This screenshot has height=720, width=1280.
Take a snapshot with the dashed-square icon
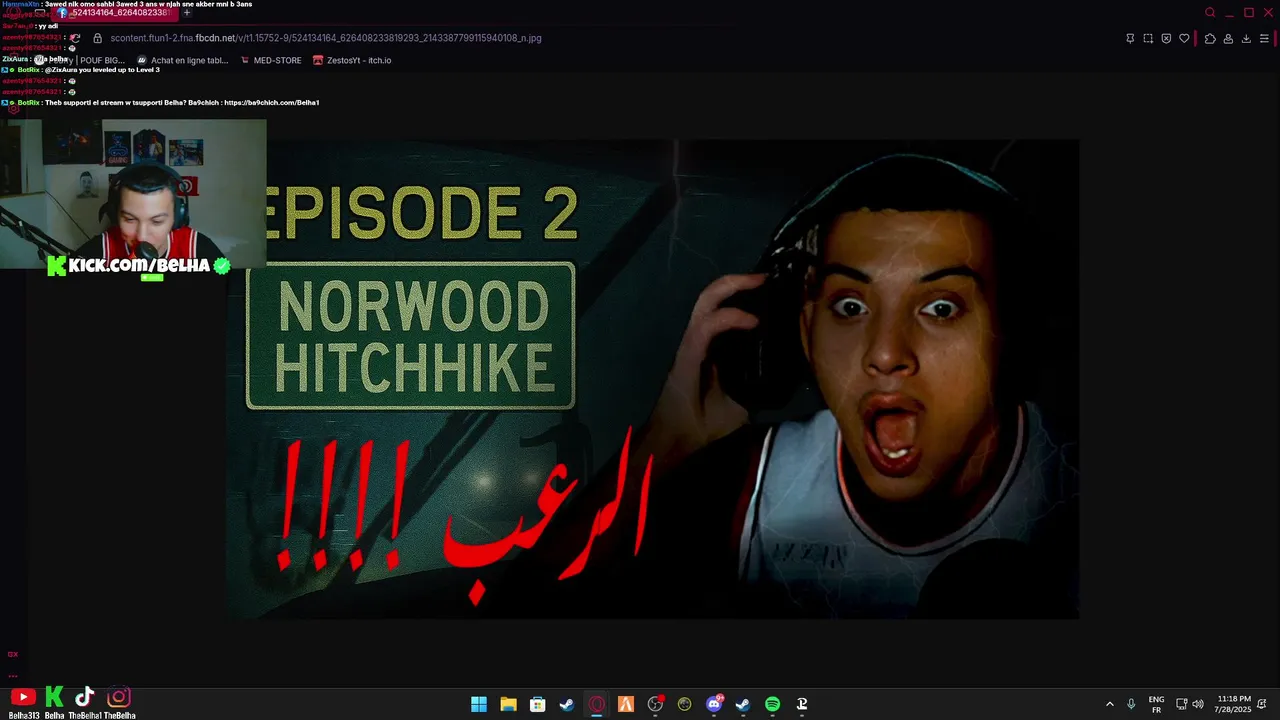tap(1148, 38)
